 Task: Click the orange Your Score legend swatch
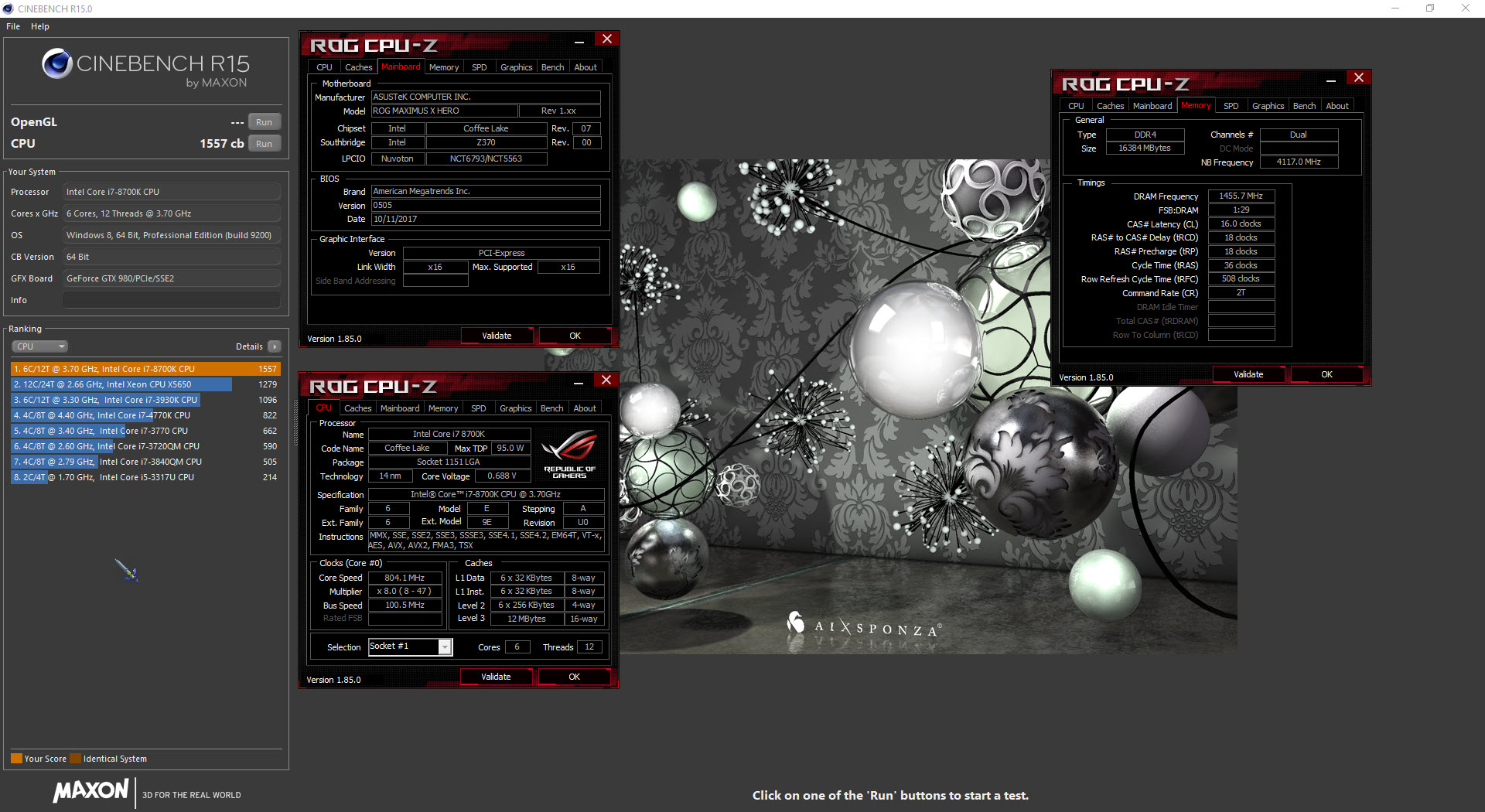click(x=16, y=759)
